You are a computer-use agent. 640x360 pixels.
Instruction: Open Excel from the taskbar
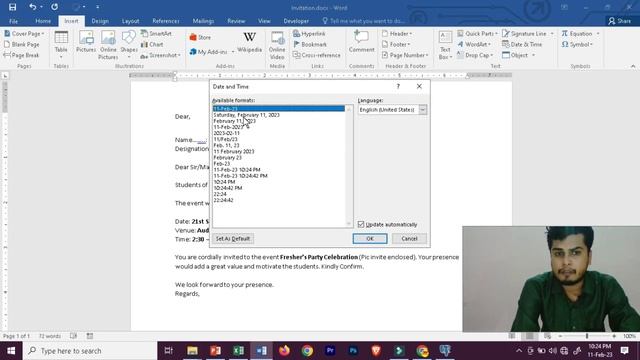click(x=239, y=351)
